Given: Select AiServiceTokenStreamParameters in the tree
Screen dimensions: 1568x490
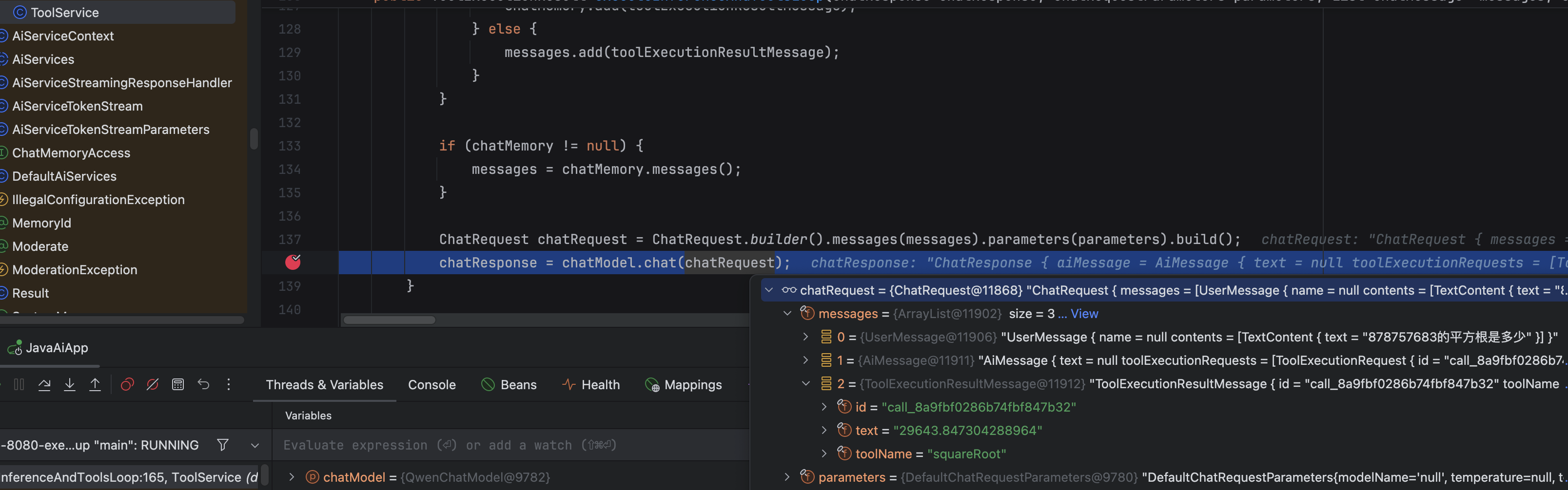Looking at the screenshot, I should (111, 130).
